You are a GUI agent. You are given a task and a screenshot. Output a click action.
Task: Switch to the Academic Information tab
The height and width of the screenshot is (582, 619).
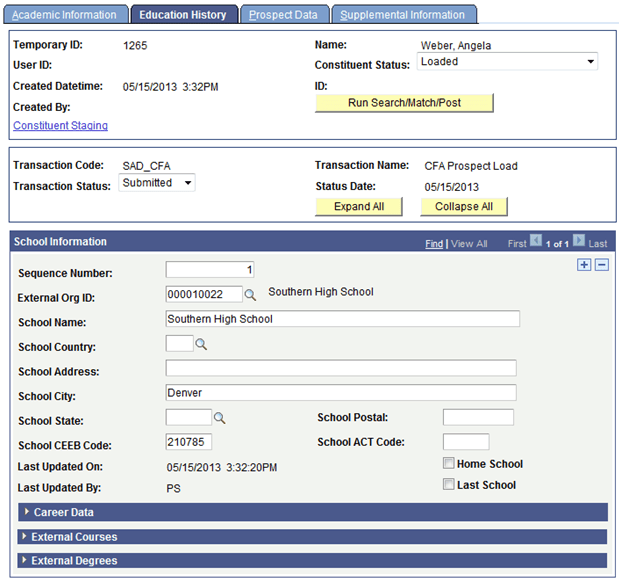coord(66,15)
